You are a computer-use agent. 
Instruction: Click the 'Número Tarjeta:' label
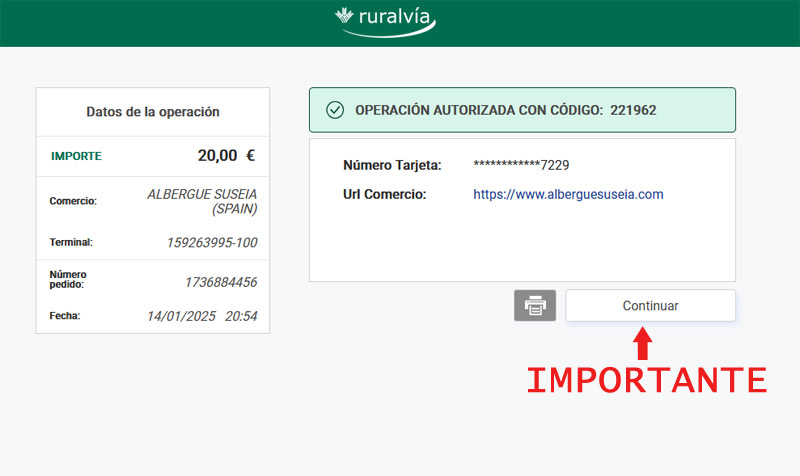[x=392, y=165]
